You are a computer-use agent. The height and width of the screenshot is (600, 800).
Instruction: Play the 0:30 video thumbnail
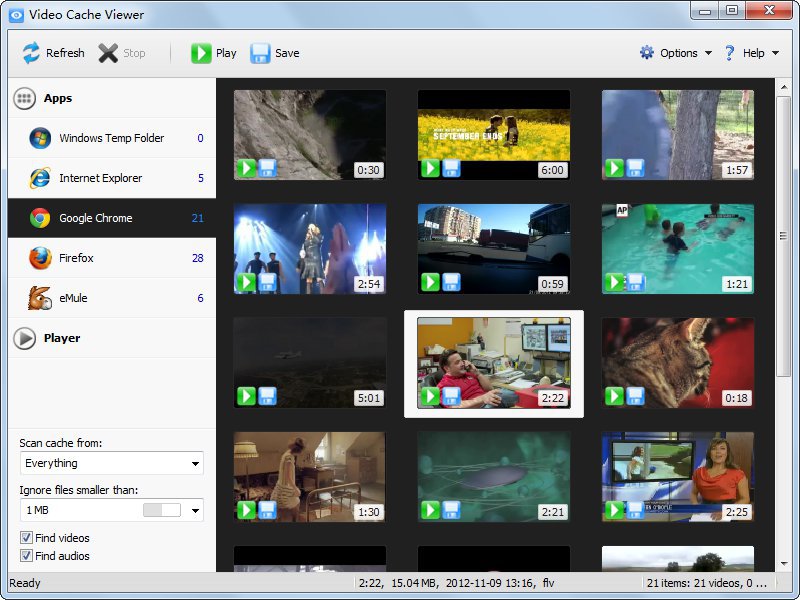click(x=246, y=168)
